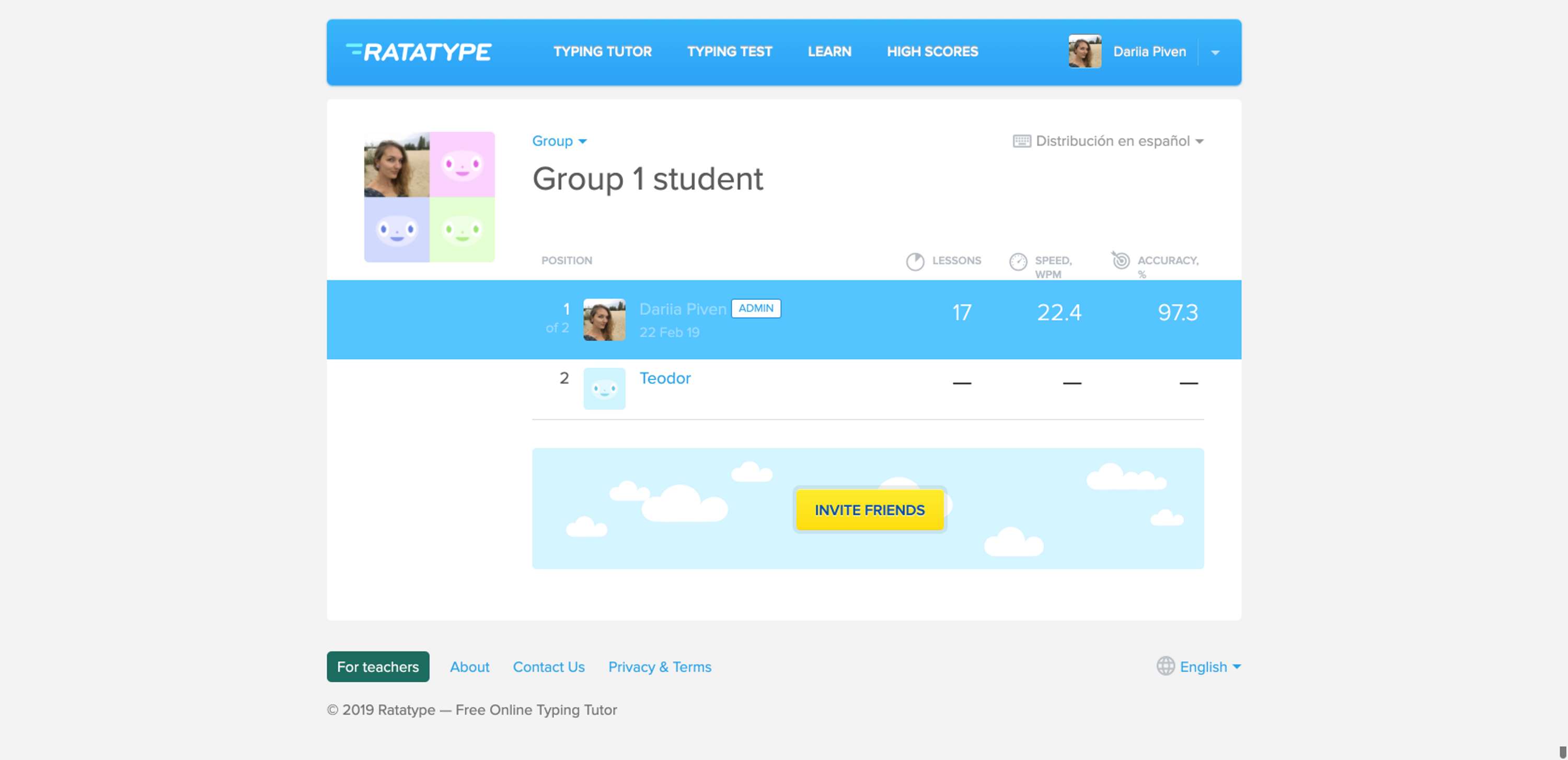Click the Privacy & Terms link
The width and height of the screenshot is (1568, 760).
click(660, 666)
